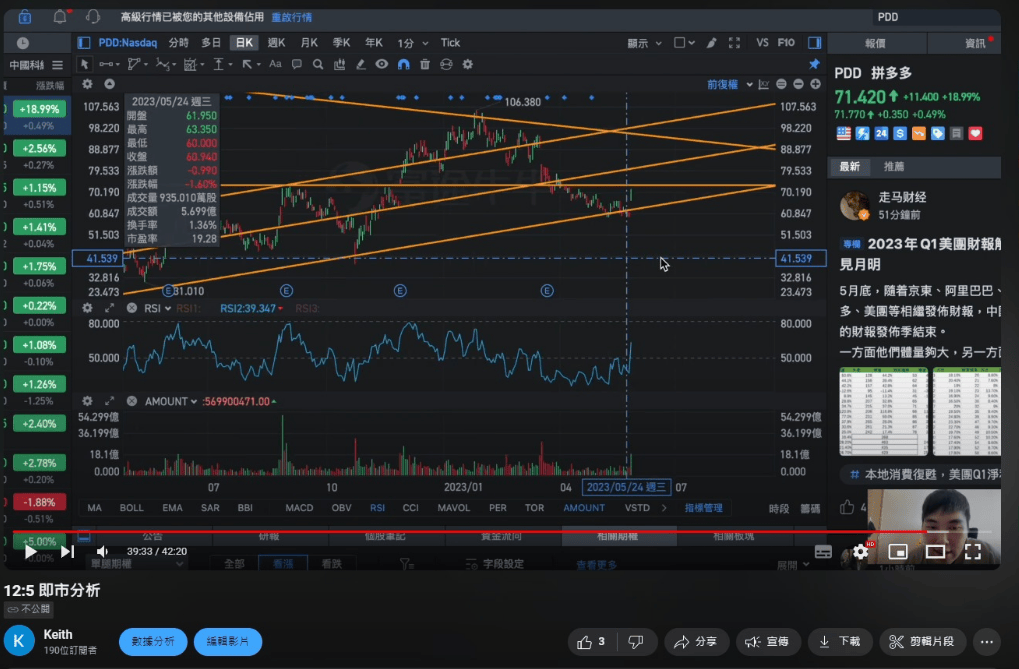Open the watchlist menu hamburger icon
1019x669 pixels.
coord(58,65)
